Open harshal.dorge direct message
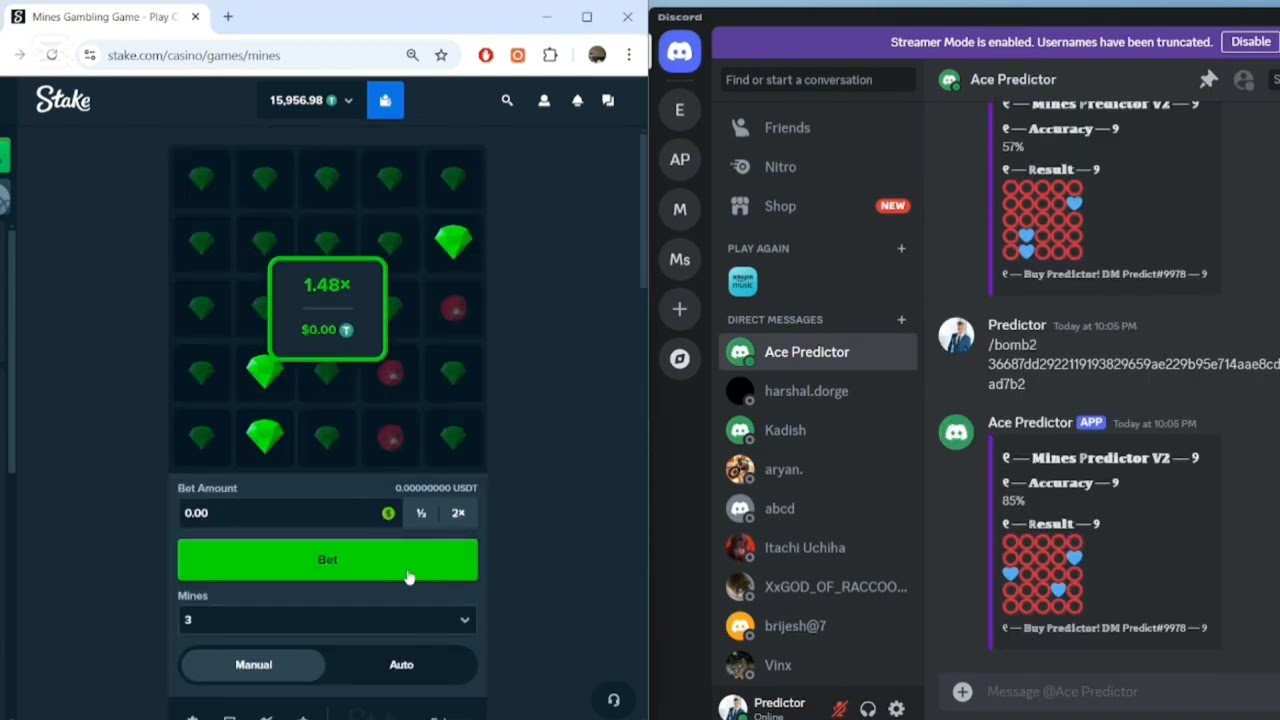The image size is (1280, 720). 817,391
